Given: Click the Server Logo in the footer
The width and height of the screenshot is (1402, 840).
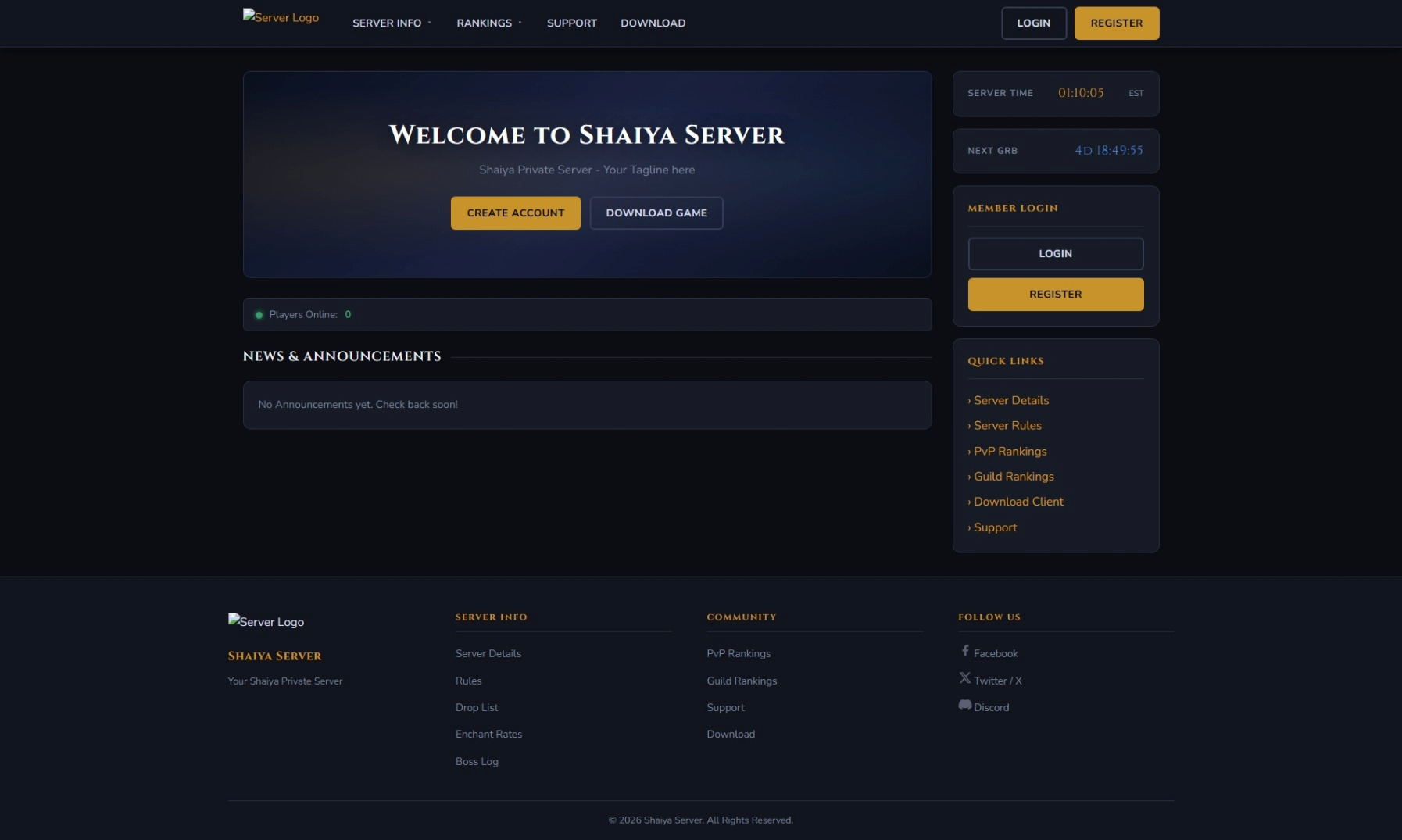Looking at the screenshot, I should click(x=266, y=621).
